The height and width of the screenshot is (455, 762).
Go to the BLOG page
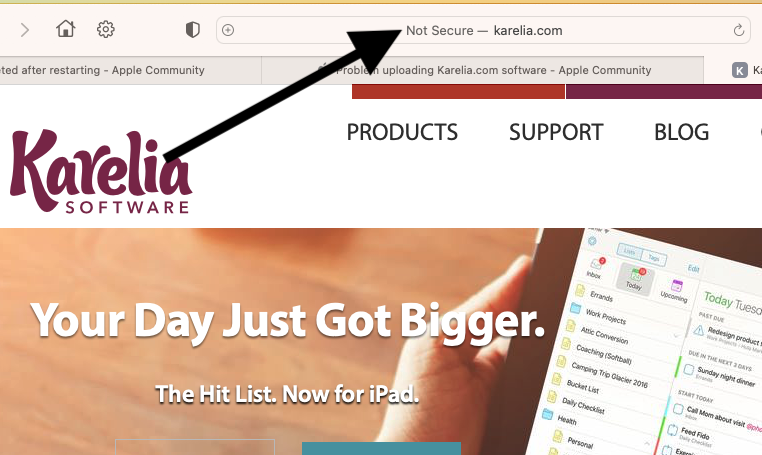(681, 132)
